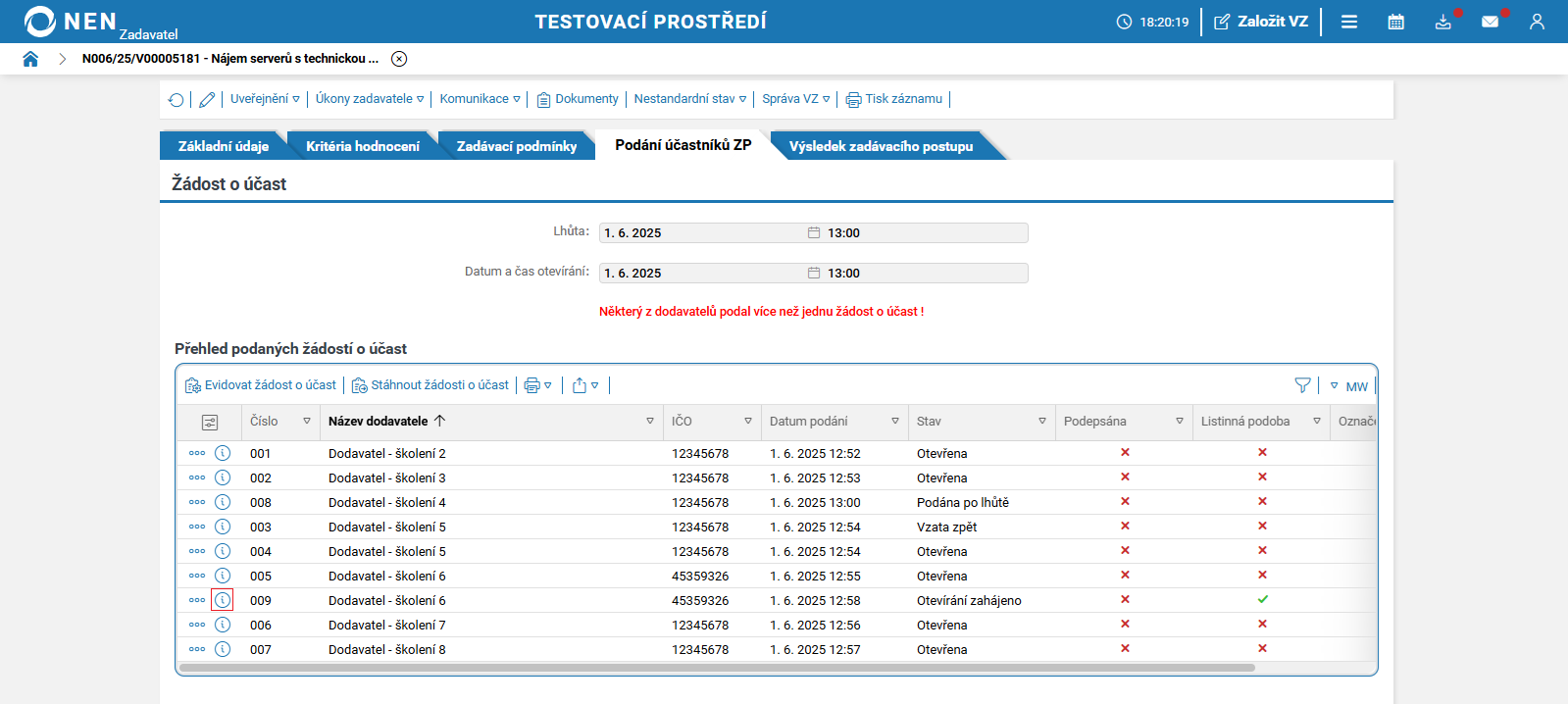
Task: Open the calendar picker for Datum a čas otevírání
Action: pos(814,274)
